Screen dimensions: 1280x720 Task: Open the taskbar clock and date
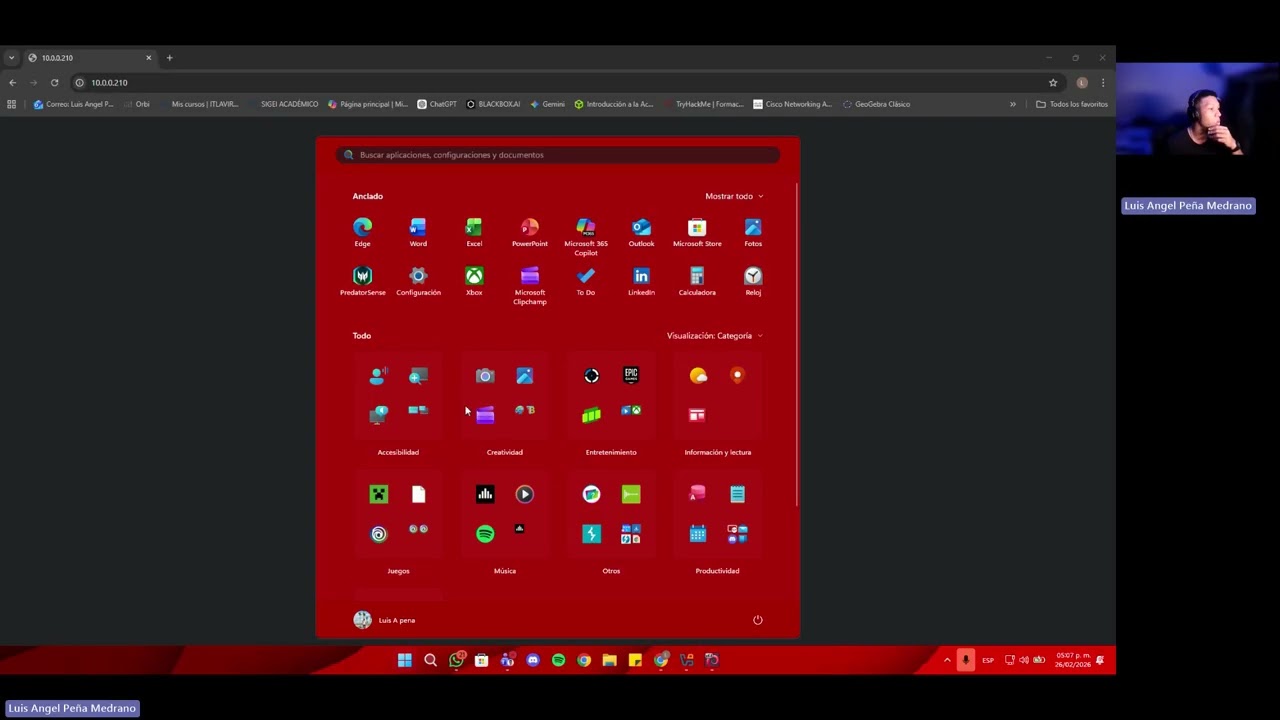[x=1073, y=660]
